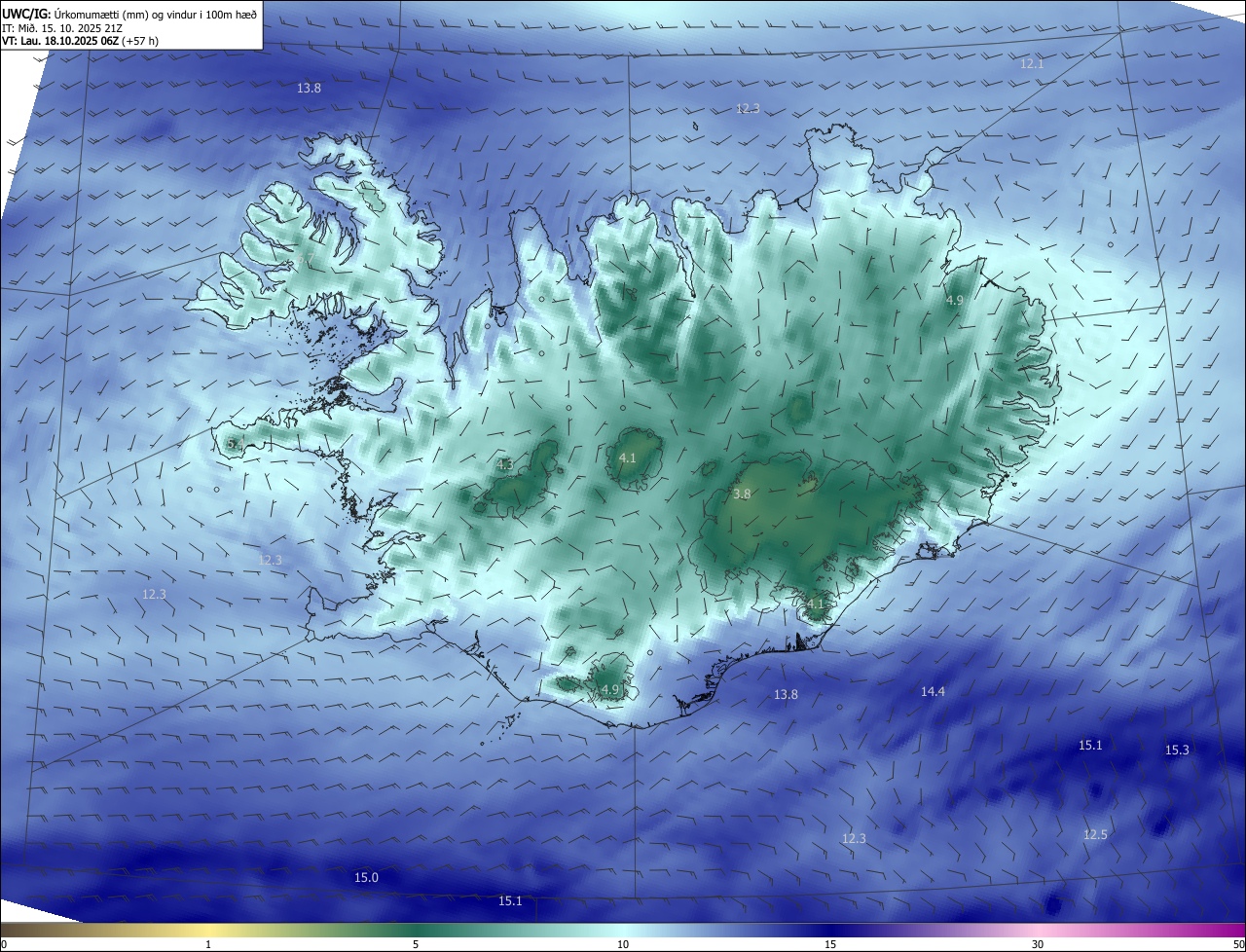Click the 13.8 value northwest of the Westfjords
1246x952 pixels.
pos(309,89)
